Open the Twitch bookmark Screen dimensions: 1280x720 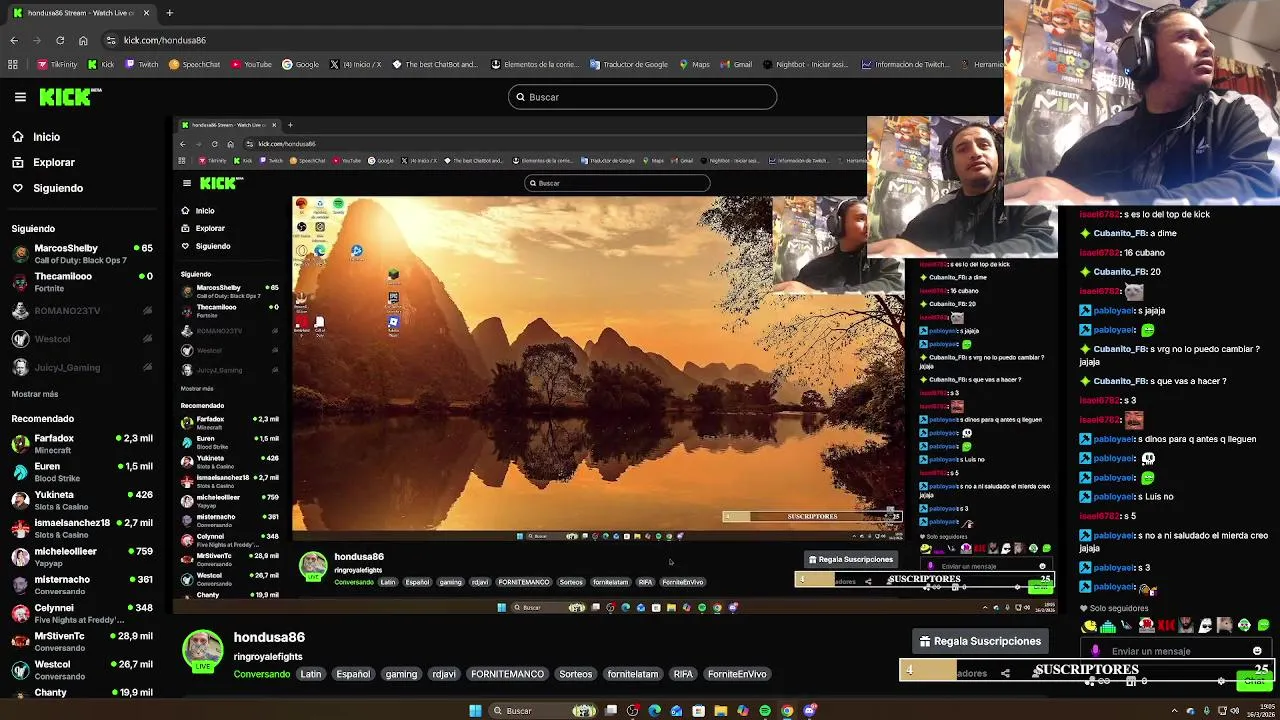pos(142,64)
